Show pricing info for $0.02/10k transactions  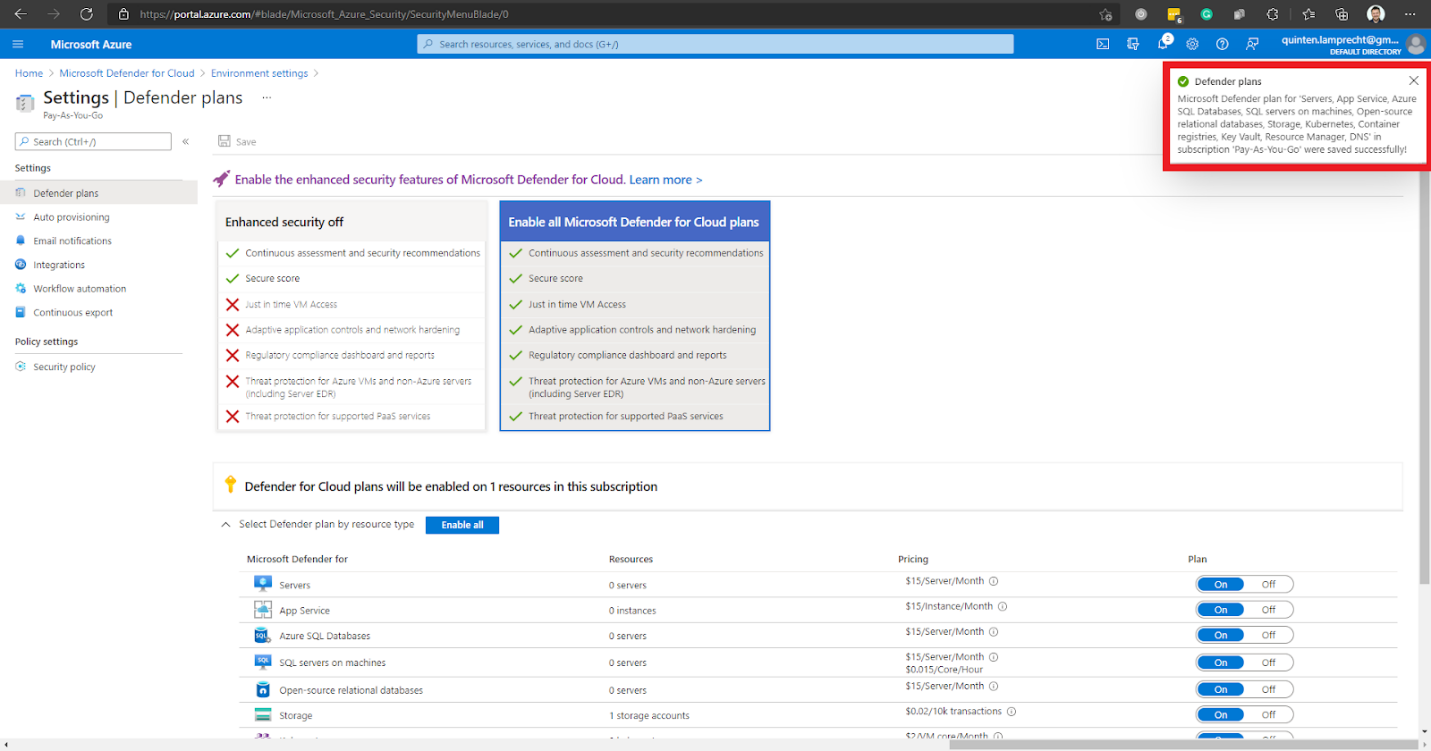[1011, 712]
